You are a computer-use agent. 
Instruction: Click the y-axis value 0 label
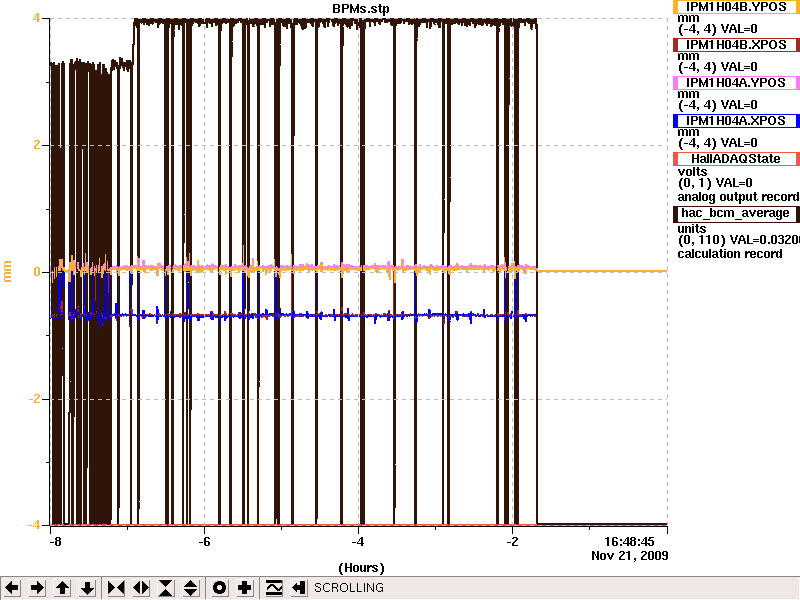pos(37,272)
